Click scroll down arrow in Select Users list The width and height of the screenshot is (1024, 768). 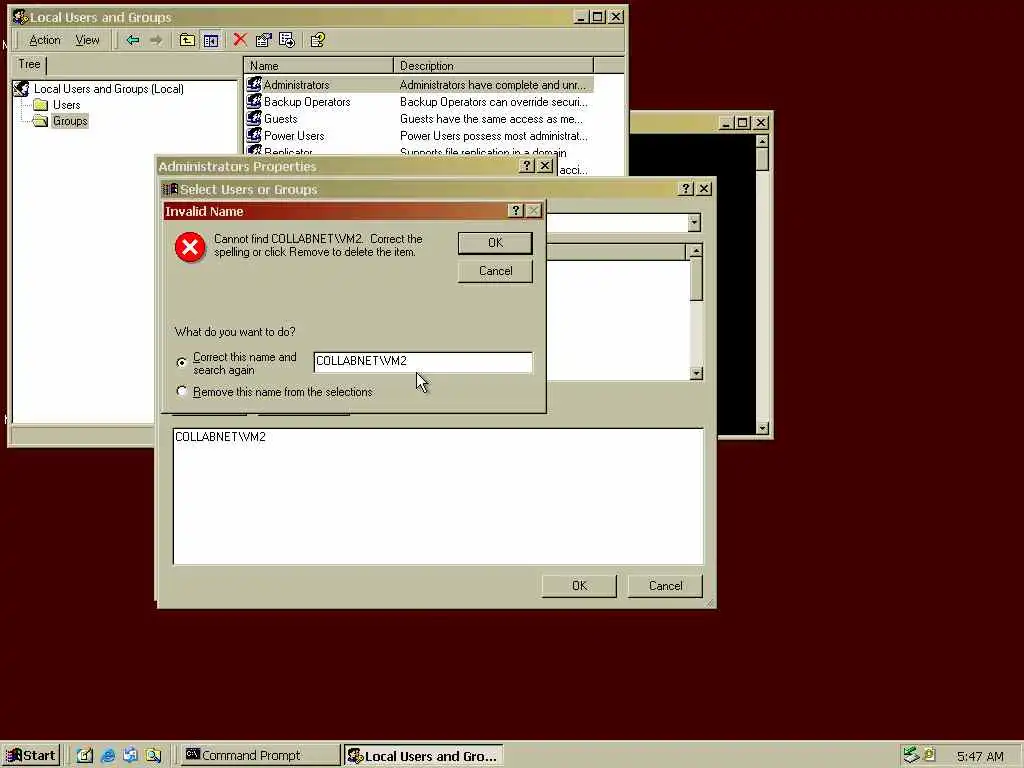point(696,373)
